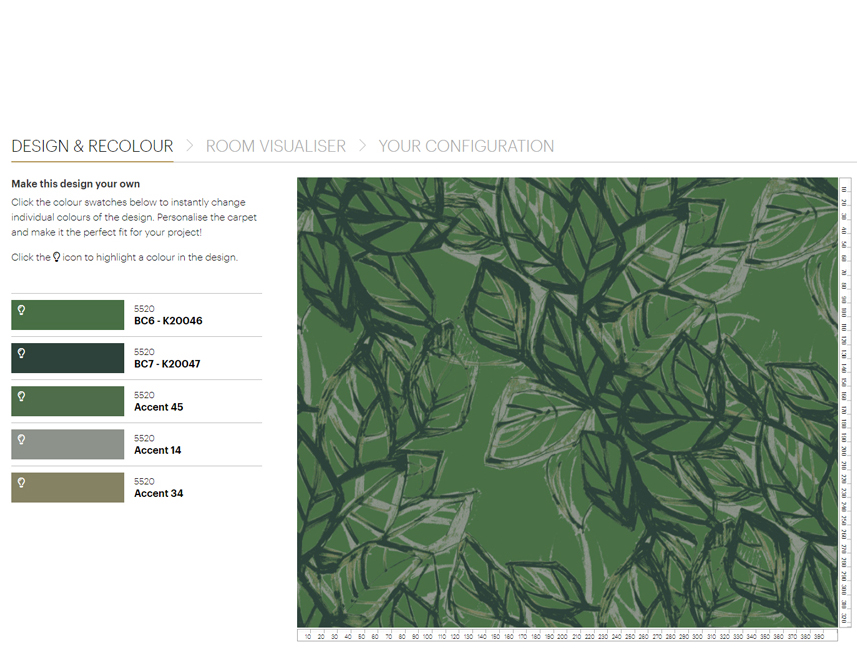The width and height of the screenshot is (861, 650).
Task: Click the chevron after DESIGN & RECOLOUR
Action: (189, 145)
